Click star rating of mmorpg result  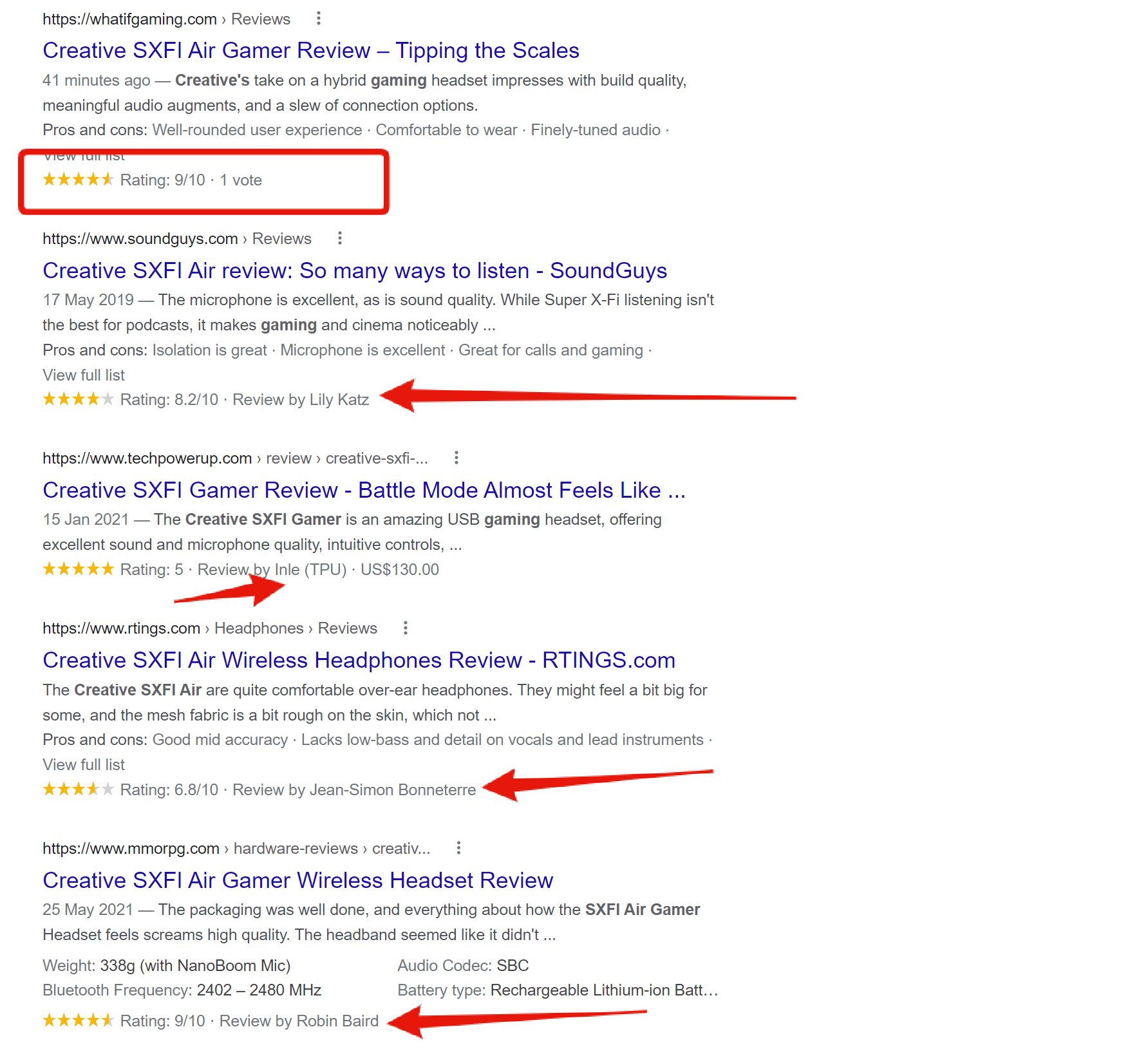point(78,1021)
